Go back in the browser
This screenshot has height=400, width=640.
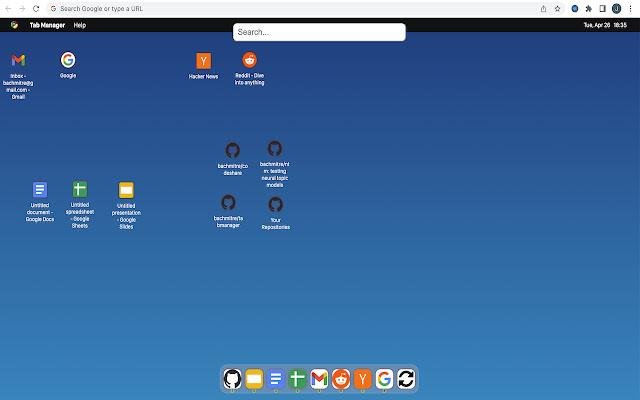(8, 9)
